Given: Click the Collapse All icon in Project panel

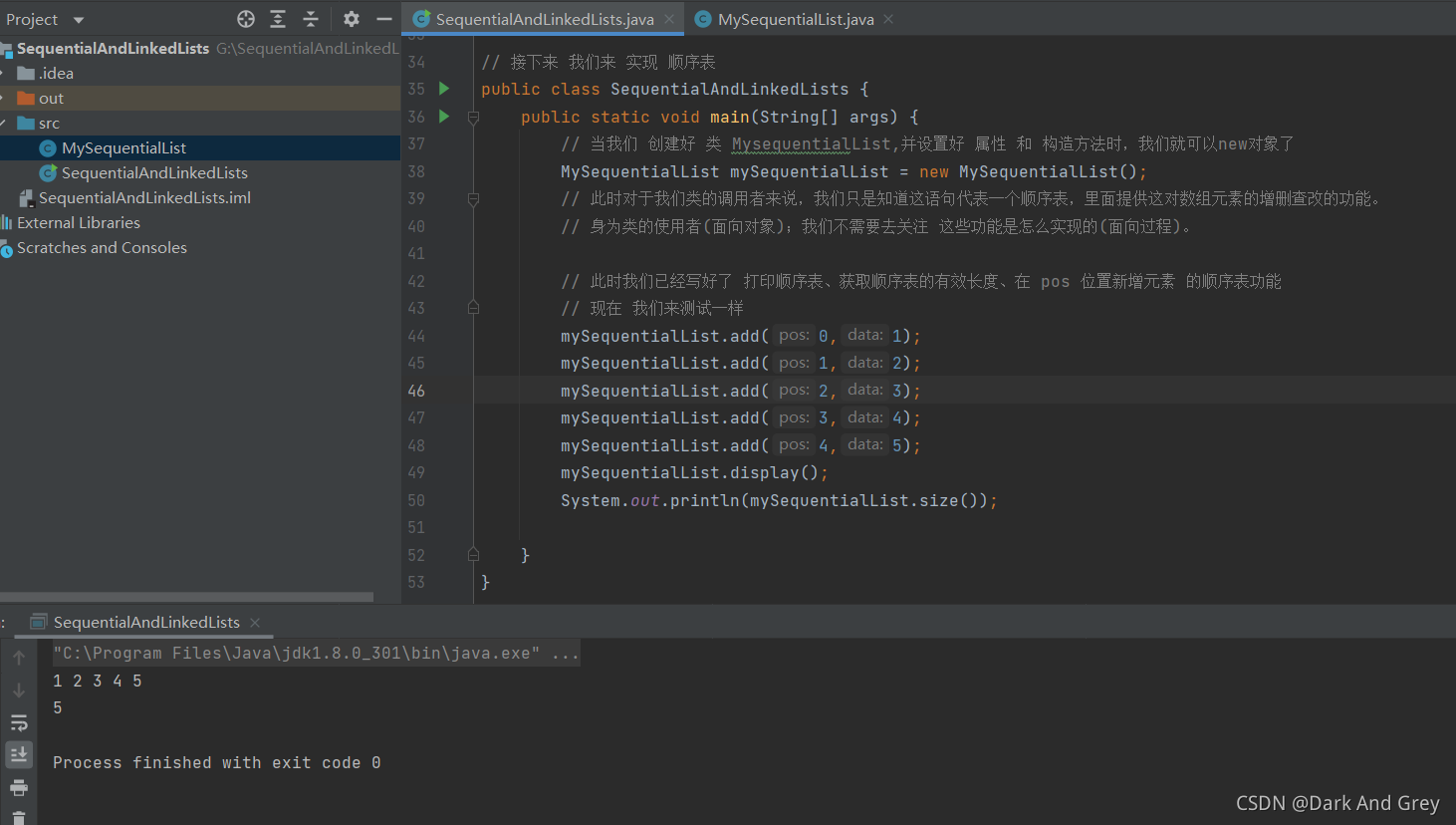Looking at the screenshot, I should pos(311,19).
